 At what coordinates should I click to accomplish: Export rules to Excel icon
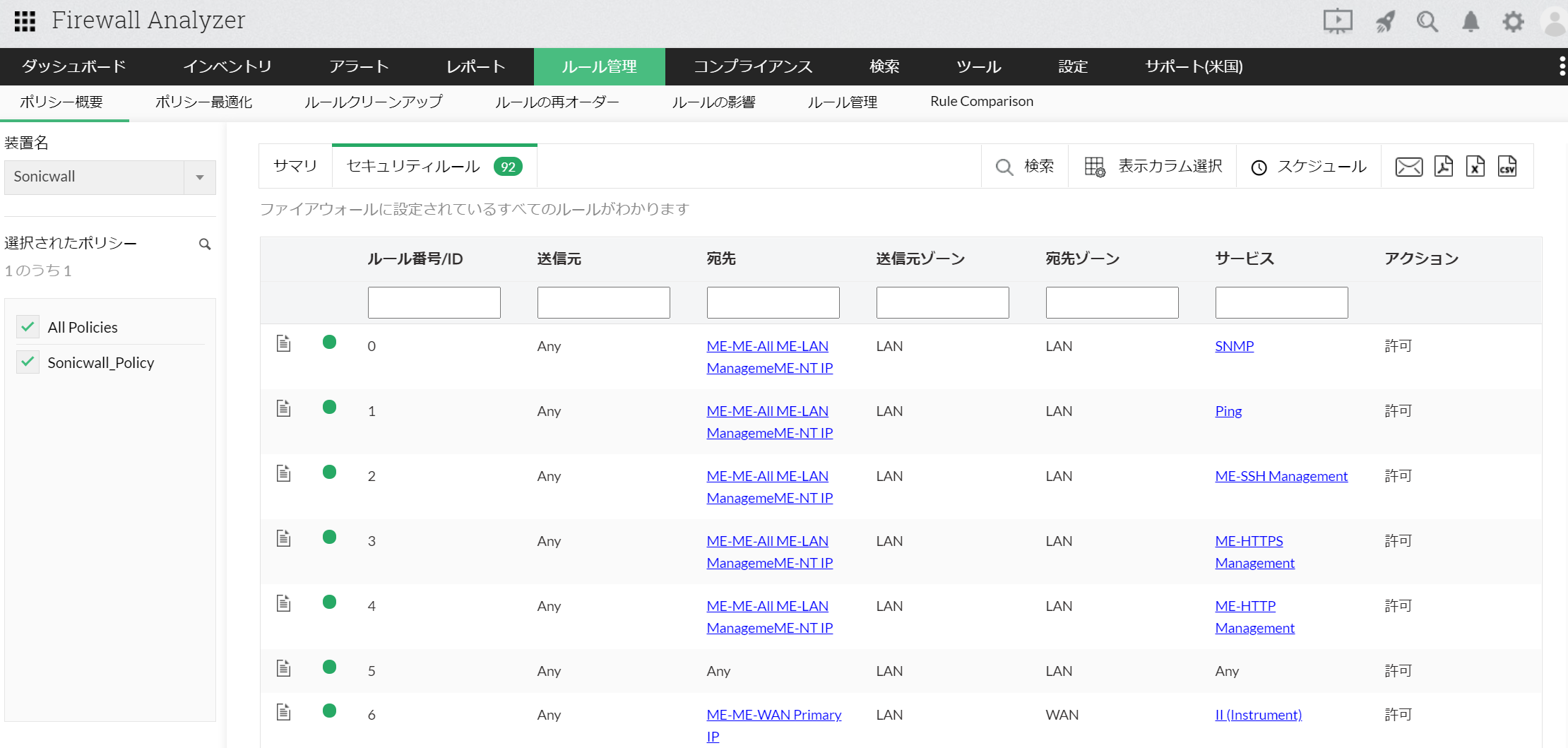pyautogui.click(x=1475, y=167)
